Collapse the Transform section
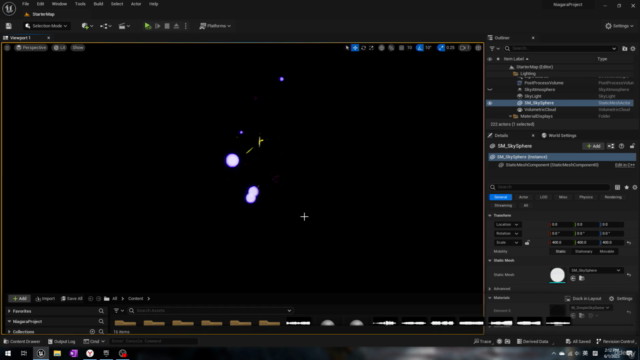The height and width of the screenshot is (360, 640). tap(490, 216)
